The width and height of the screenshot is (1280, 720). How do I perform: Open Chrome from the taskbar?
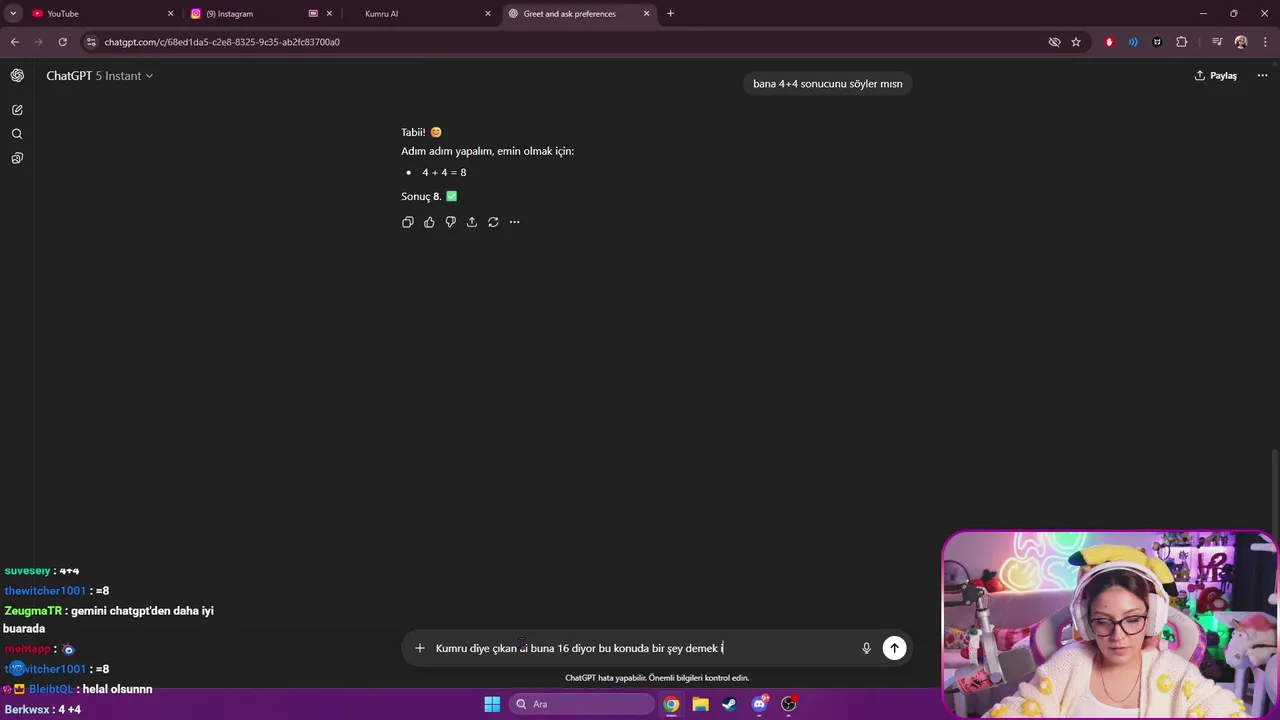coord(671,704)
